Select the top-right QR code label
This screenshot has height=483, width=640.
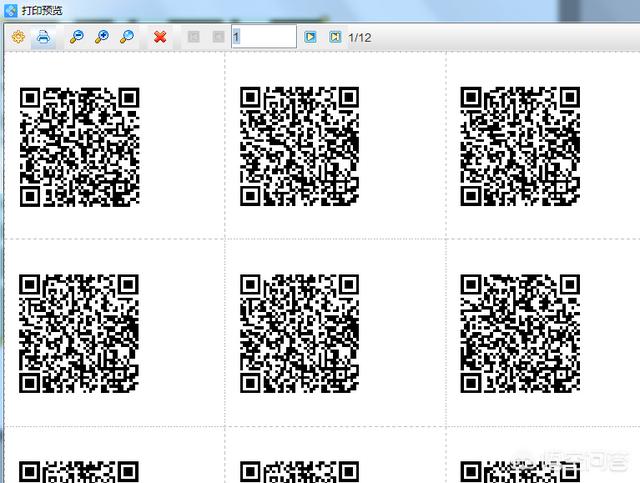(519, 146)
